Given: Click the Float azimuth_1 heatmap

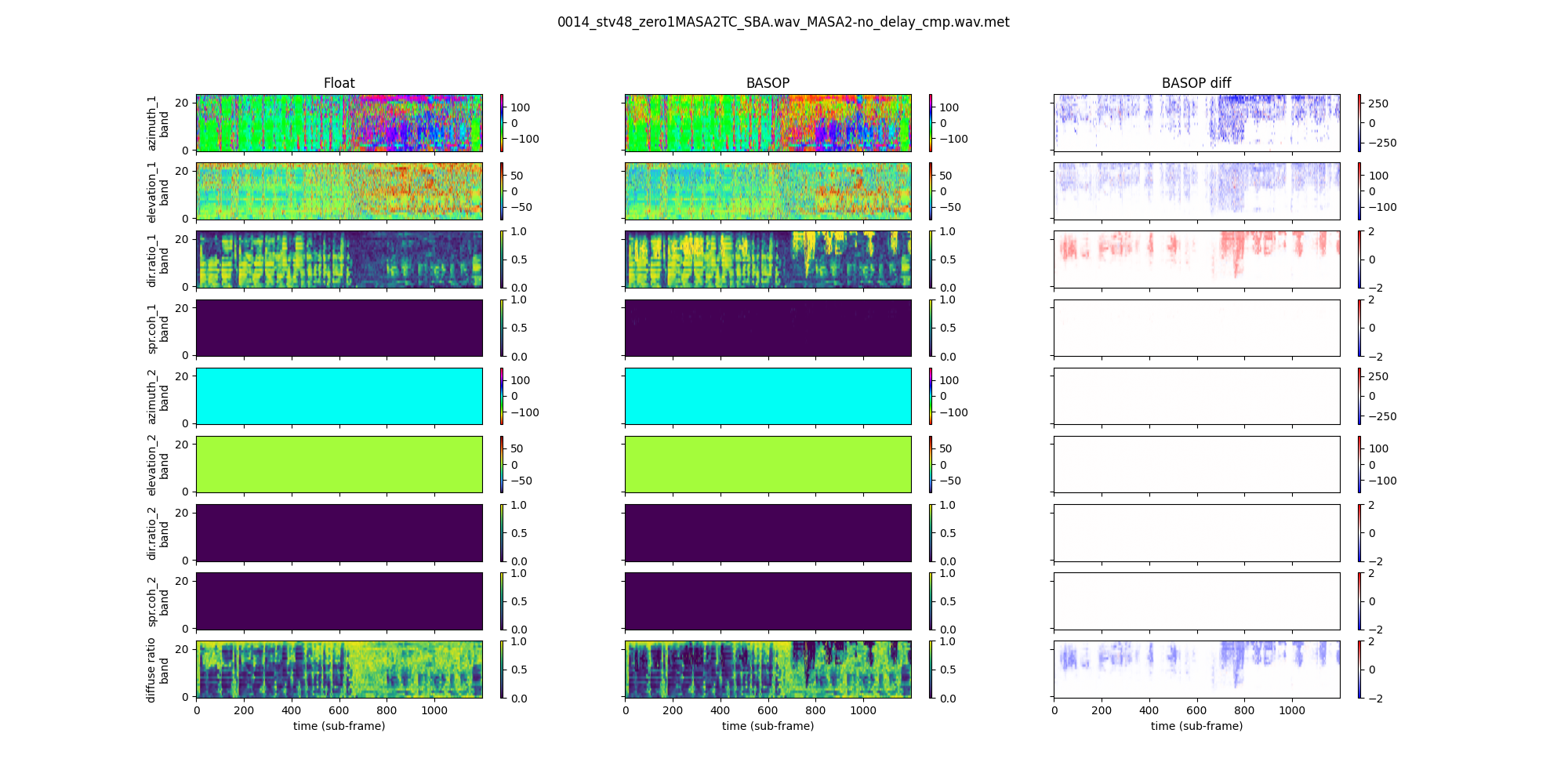Looking at the screenshot, I should click(x=339, y=123).
